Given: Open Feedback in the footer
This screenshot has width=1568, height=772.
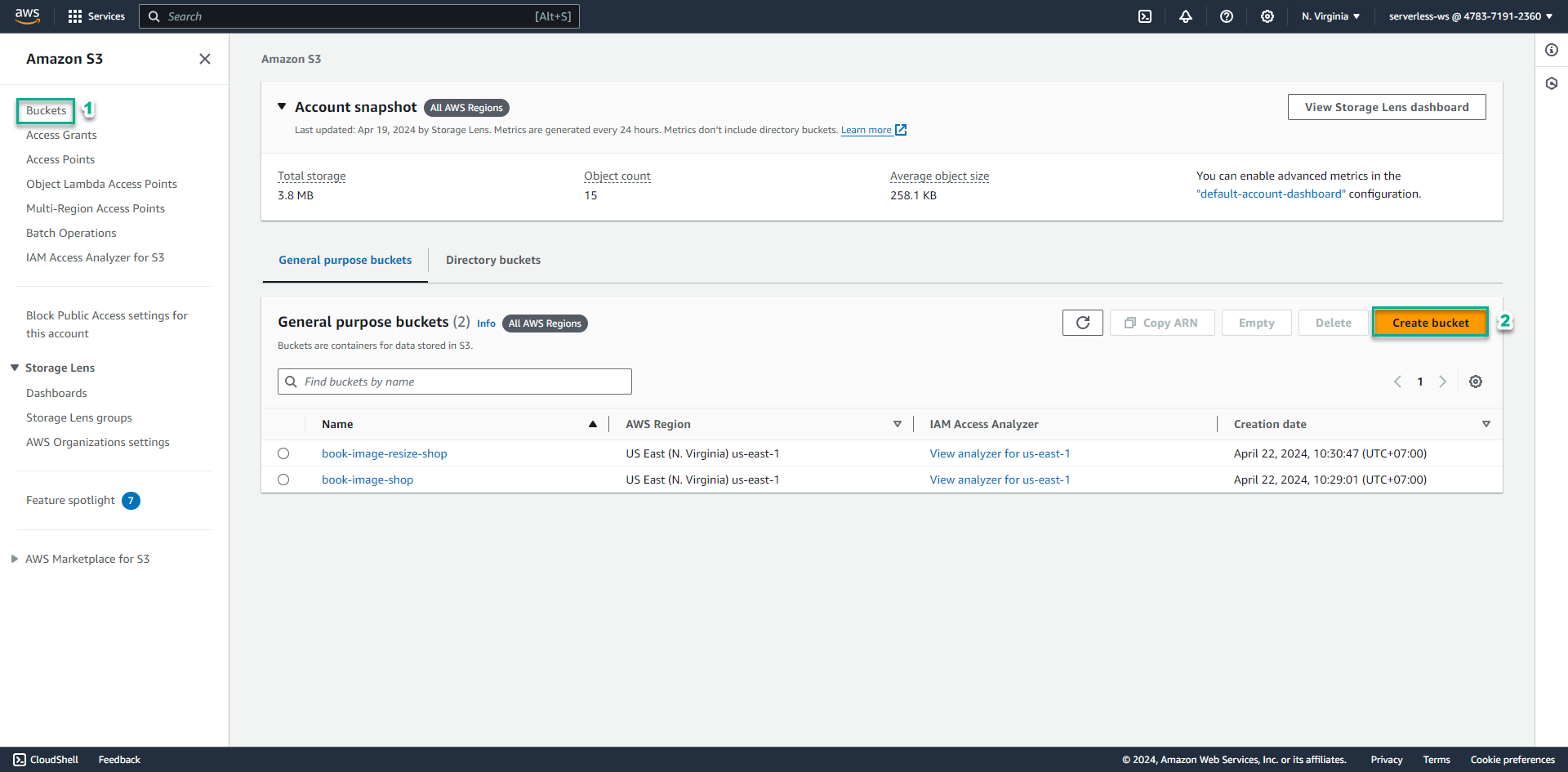Looking at the screenshot, I should (x=119, y=760).
